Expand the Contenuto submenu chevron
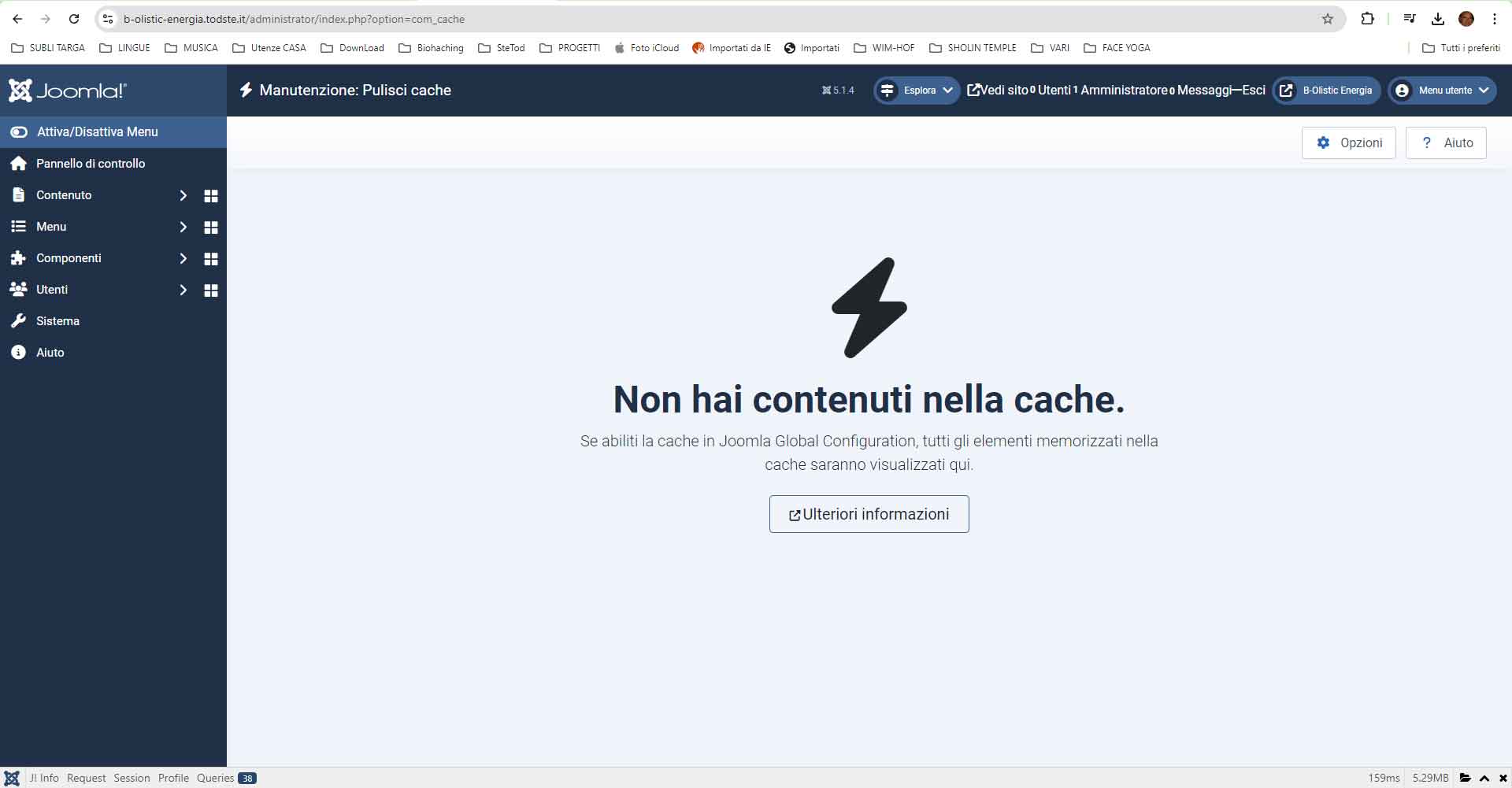The width and height of the screenshot is (1512, 788). (x=183, y=195)
